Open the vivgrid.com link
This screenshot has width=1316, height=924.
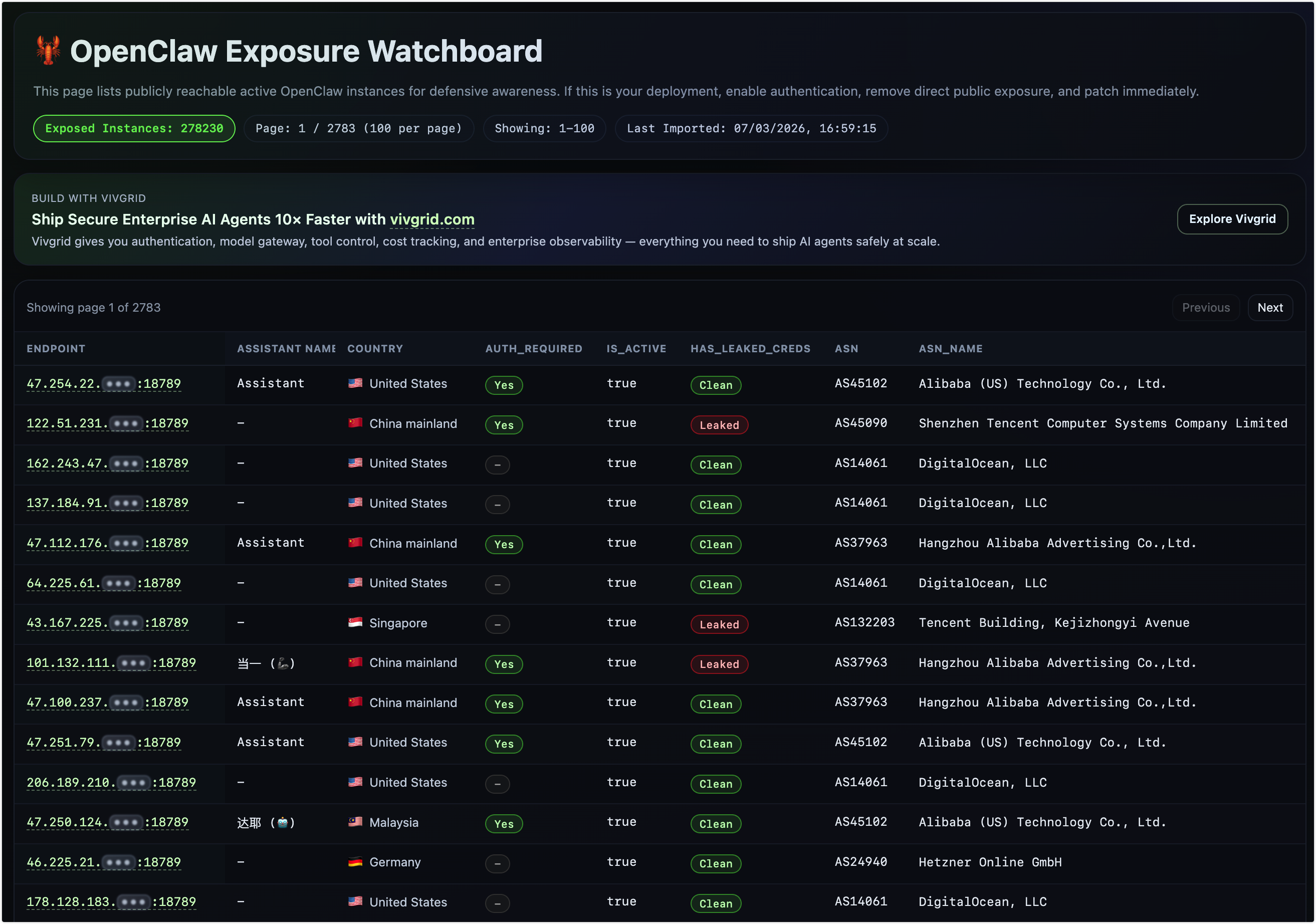pos(431,219)
